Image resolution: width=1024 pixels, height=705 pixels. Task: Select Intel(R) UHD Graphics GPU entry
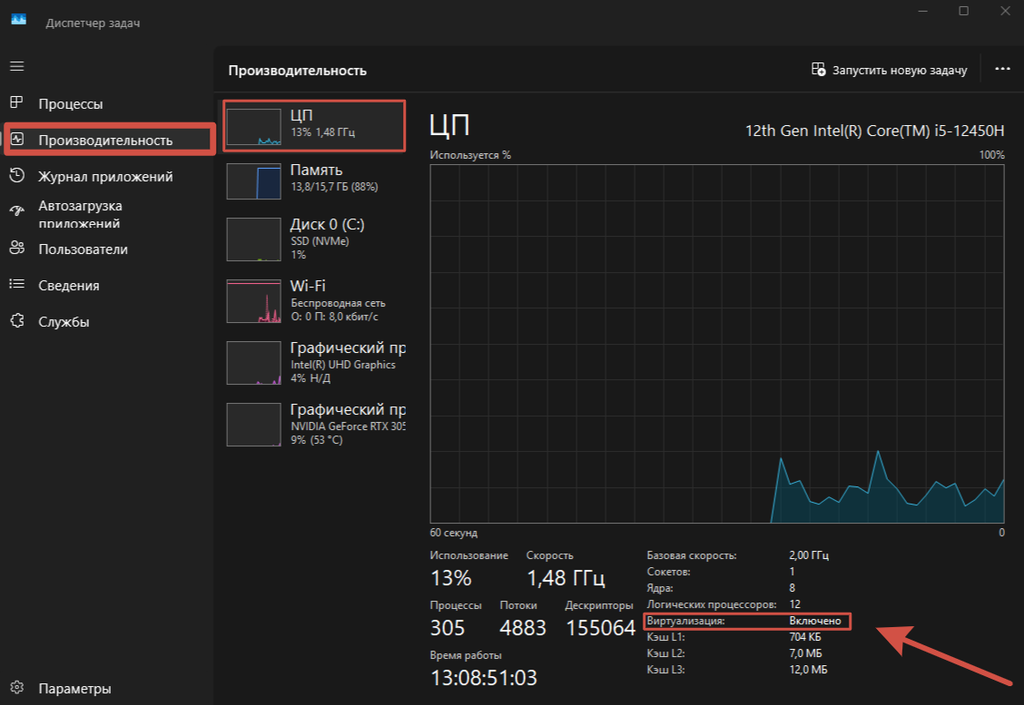point(316,362)
